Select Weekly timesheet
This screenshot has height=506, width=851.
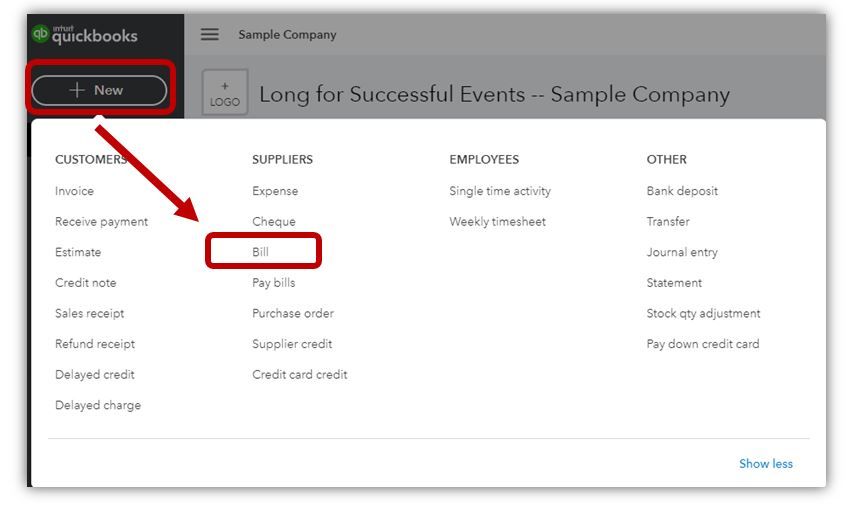coord(498,222)
